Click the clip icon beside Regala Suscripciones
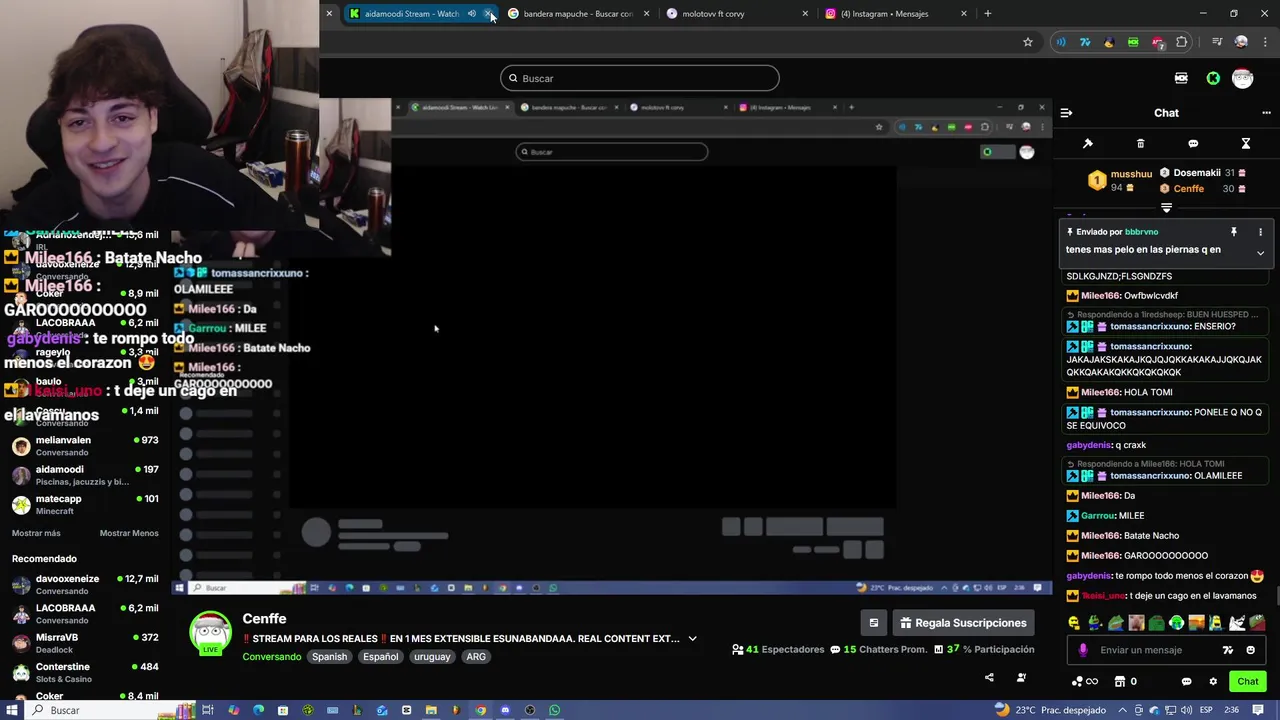This screenshot has width=1280, height=720. click(x=874, y=623)
